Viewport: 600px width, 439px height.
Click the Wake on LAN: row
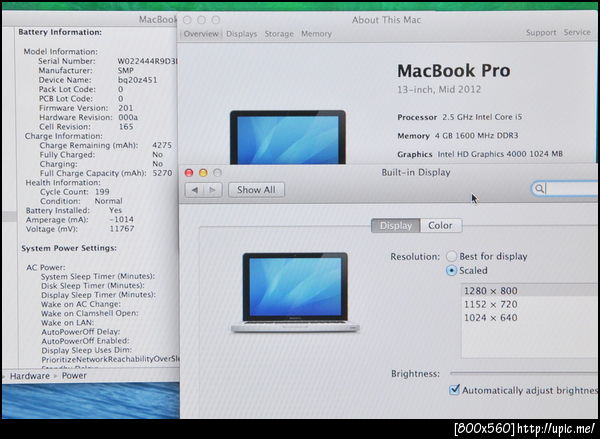[x=68, y=323]
